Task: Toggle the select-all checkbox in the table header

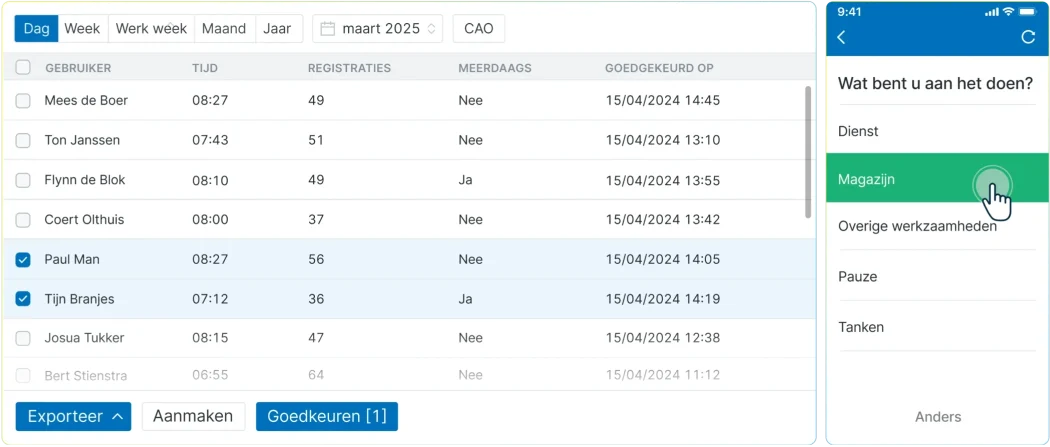Action: [x=23, y=68]
